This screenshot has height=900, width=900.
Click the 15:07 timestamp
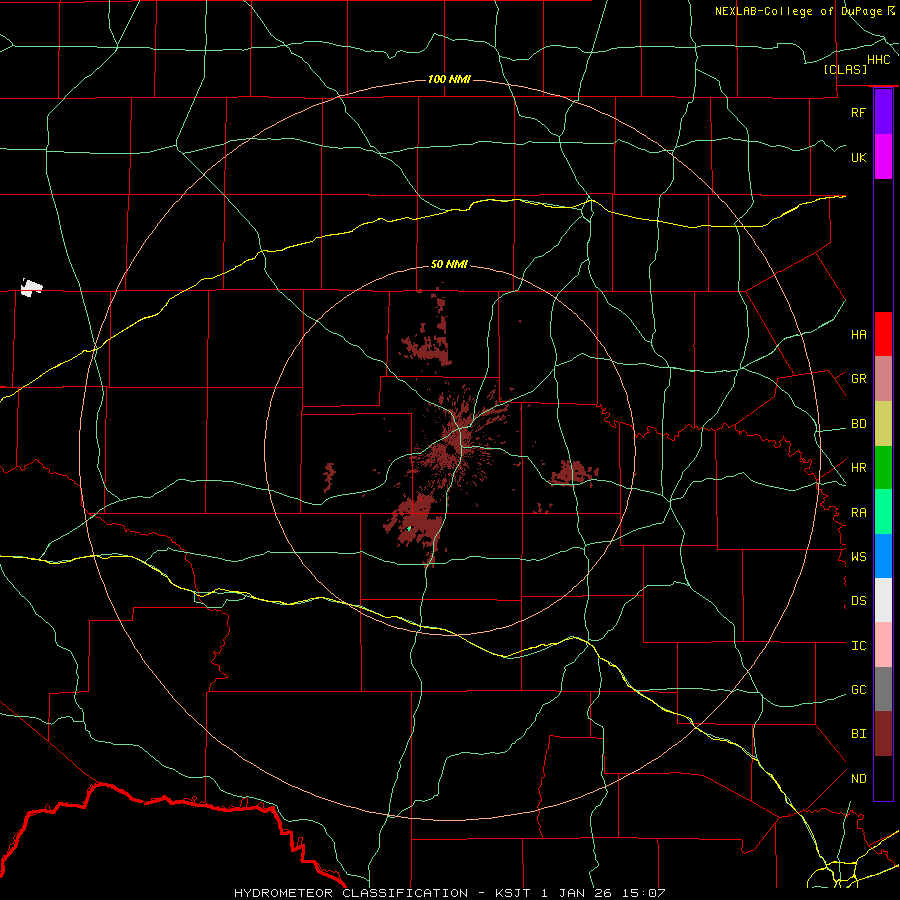pyautogui.click(x=642, y=893)
